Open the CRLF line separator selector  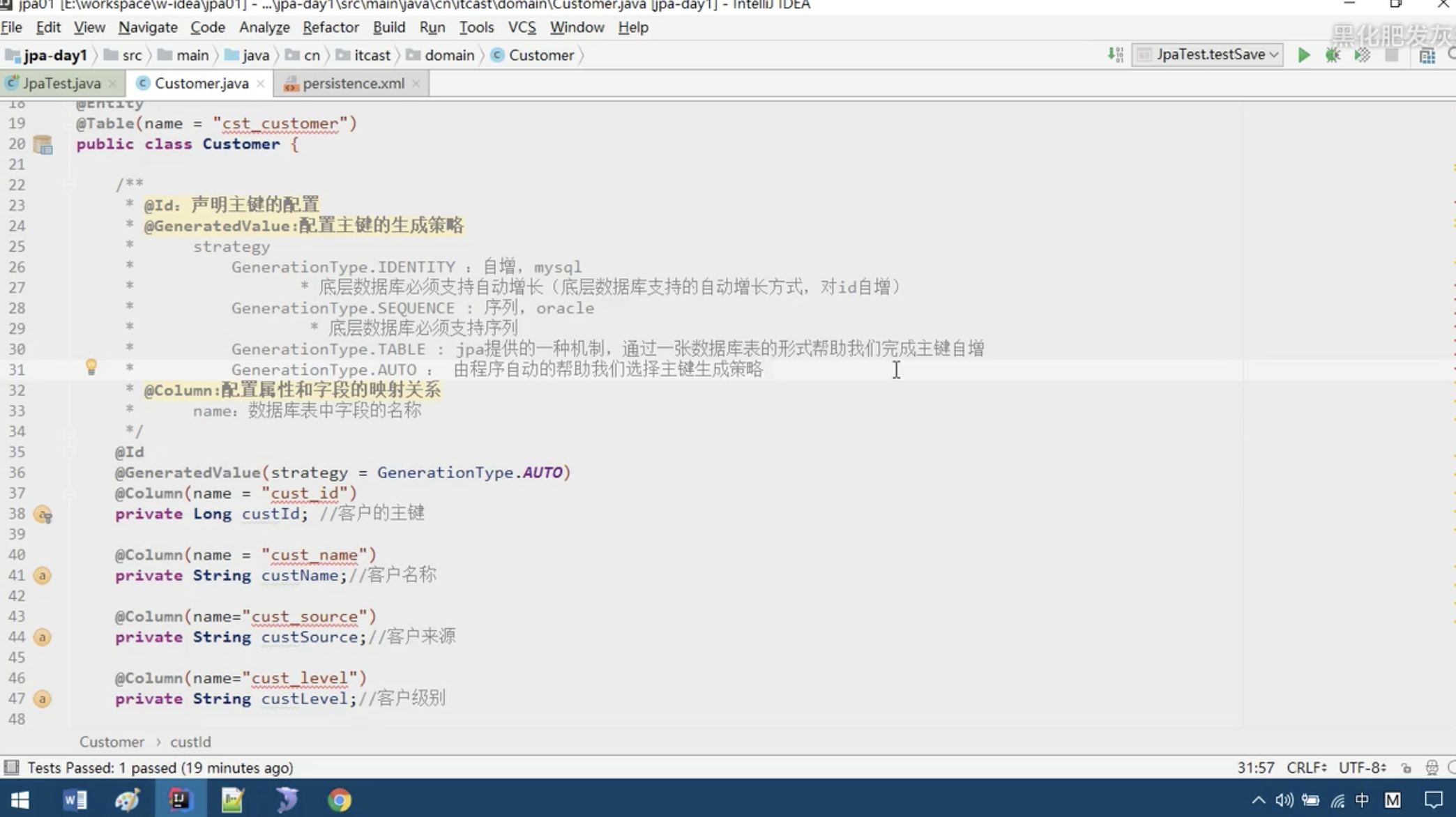[1306, 768]
